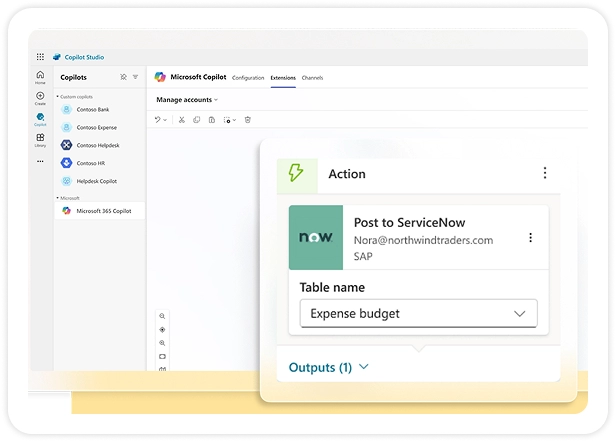
Task: Select Contoso Helpdesk copilot
Action: pyautogui.click(x=98, y=145)
